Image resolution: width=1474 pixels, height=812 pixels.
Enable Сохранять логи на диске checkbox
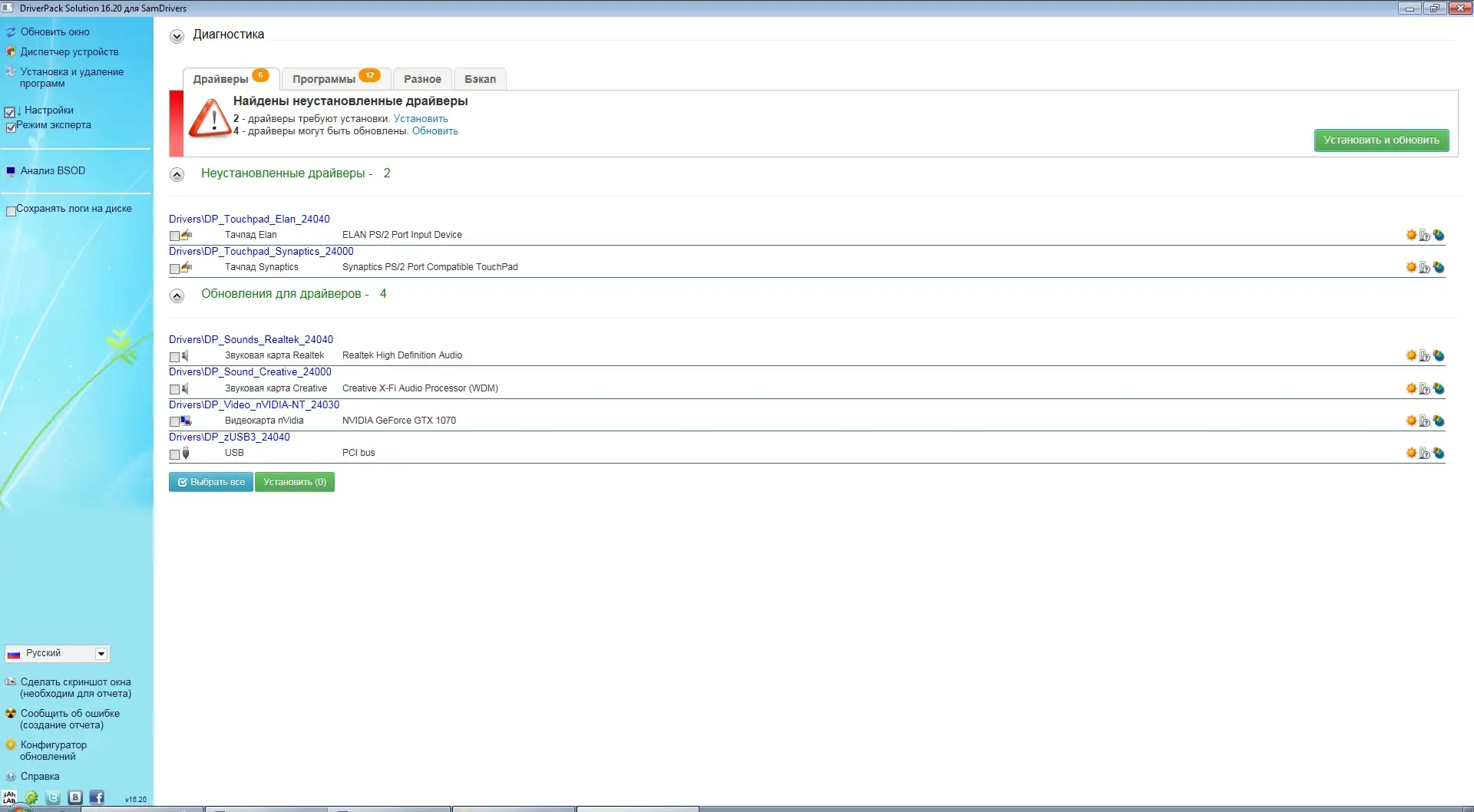[x=11, y=211]
